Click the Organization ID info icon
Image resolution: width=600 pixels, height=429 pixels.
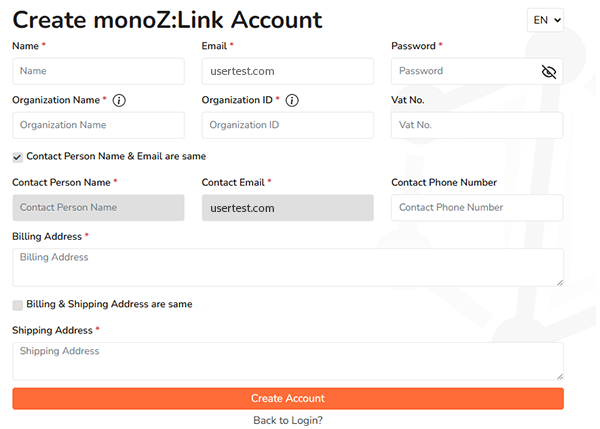pos(292,100)
